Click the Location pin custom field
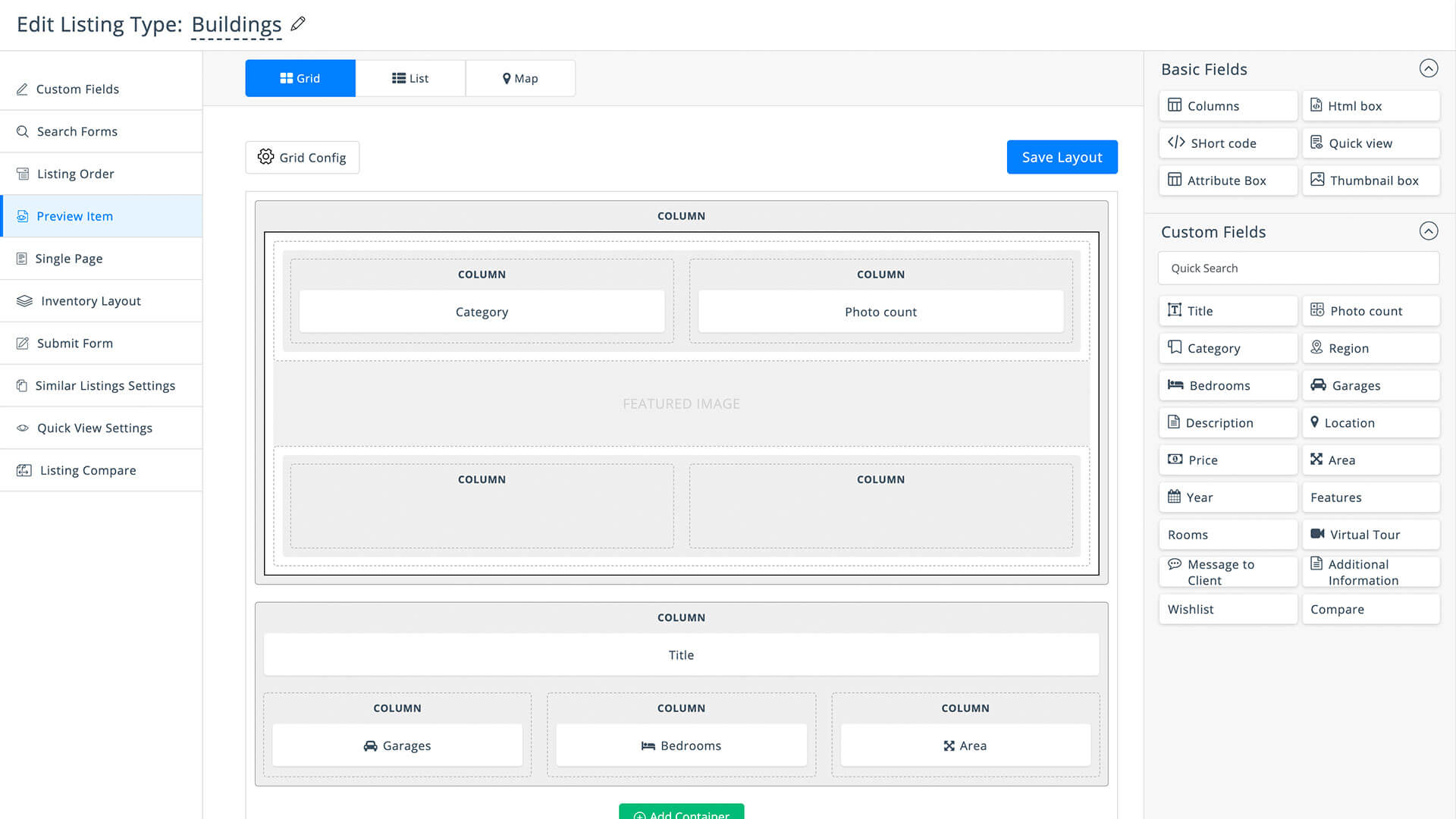1456x819 pixels. tap(1370, 422)
